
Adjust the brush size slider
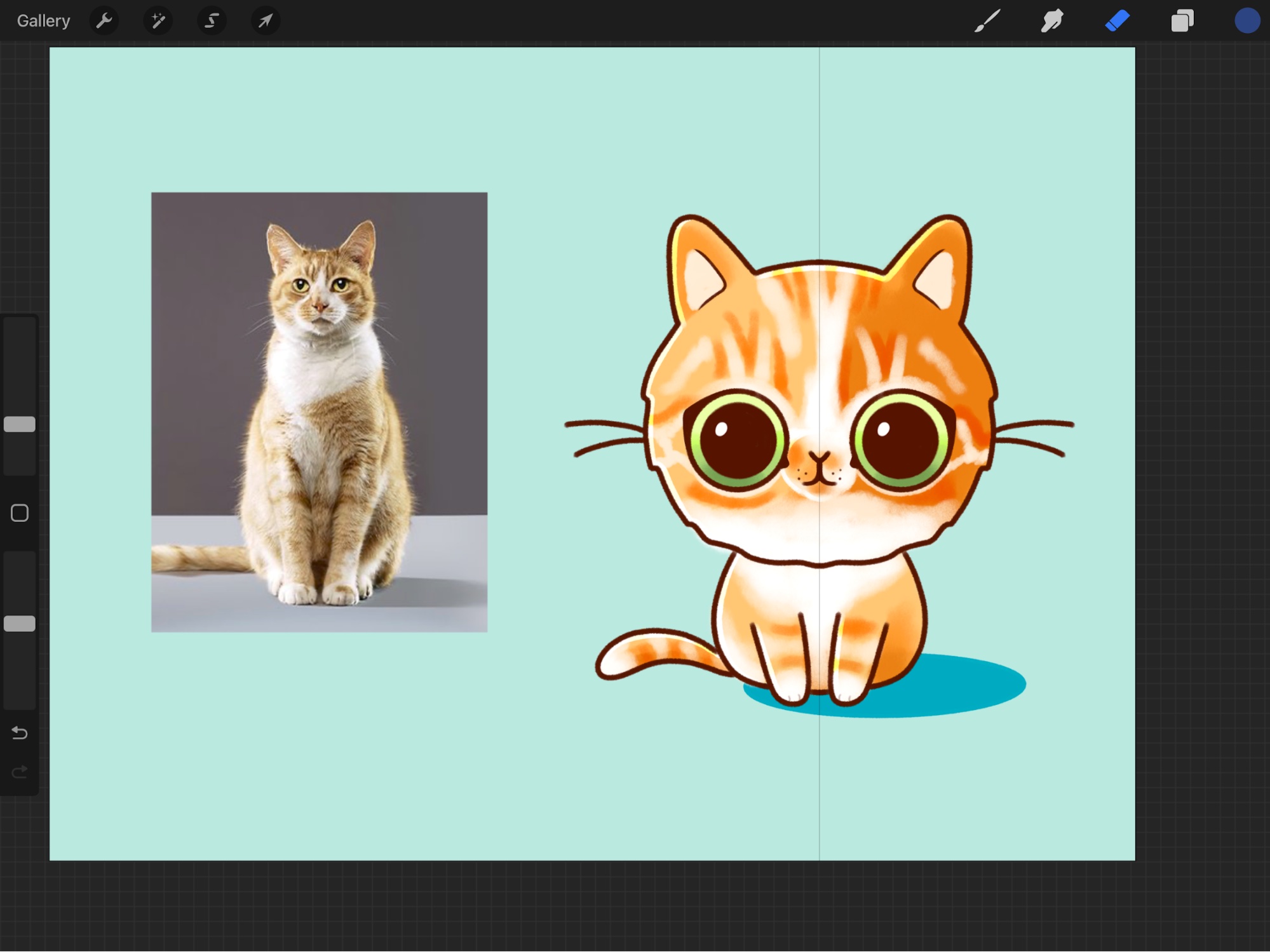pos(20,424)
